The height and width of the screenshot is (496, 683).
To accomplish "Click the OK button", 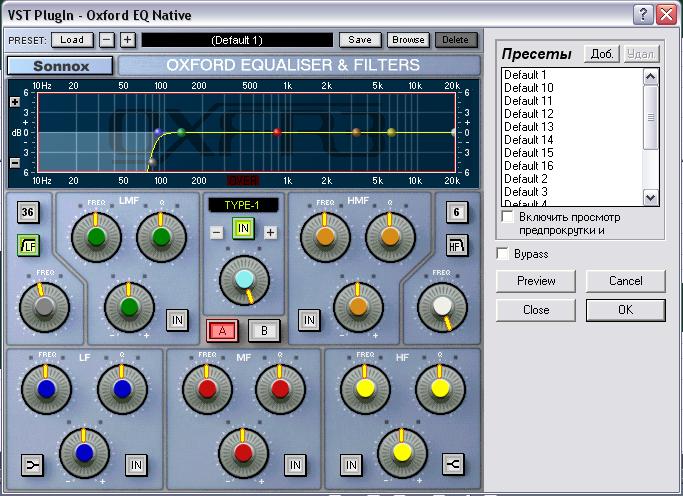I will click(626, 310).
